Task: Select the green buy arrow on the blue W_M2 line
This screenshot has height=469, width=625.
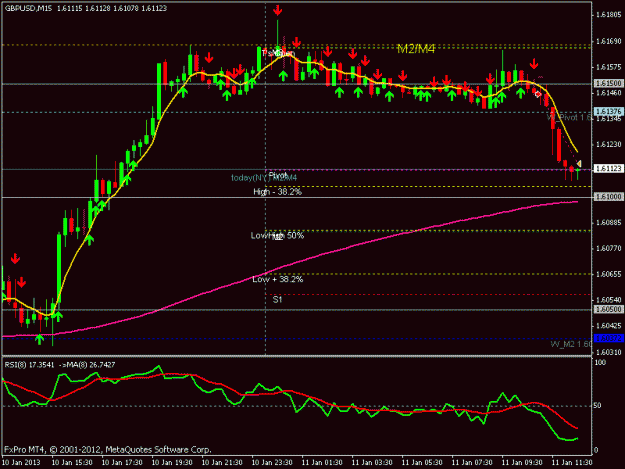Action: (39, 339)
